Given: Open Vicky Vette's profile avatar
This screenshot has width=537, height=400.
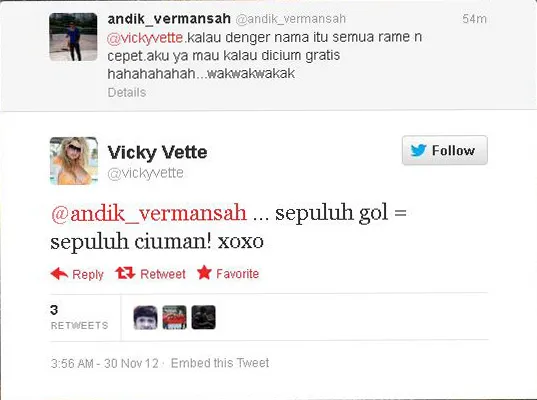Looking at the screenshot, I should (x=74, y=161).
